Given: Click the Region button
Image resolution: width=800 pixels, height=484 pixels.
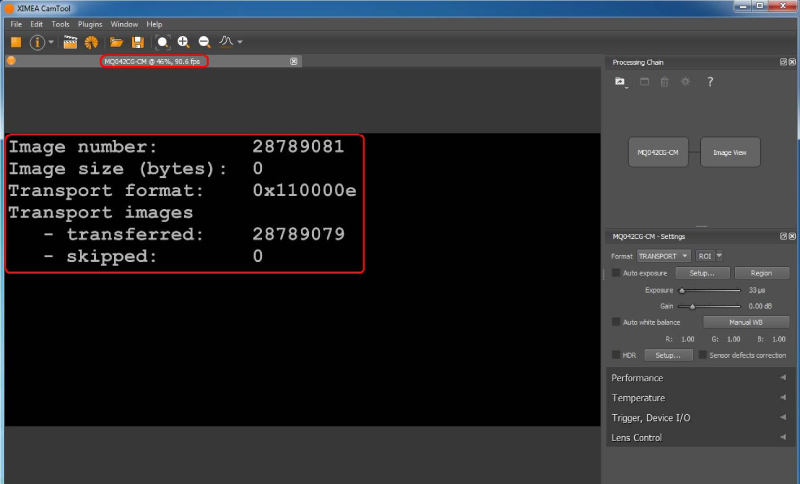Looking at the screenshot, I should (761, 273).
